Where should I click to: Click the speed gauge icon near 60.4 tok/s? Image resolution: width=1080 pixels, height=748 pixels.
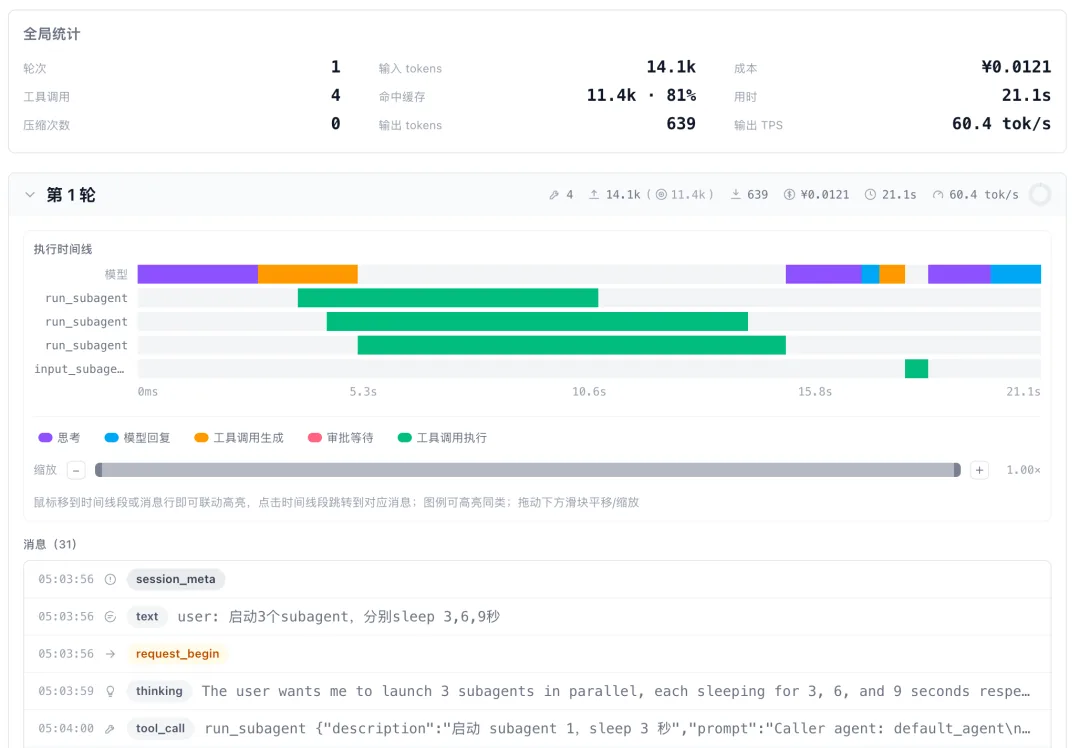pyautogui.click(x=937, y=195)
